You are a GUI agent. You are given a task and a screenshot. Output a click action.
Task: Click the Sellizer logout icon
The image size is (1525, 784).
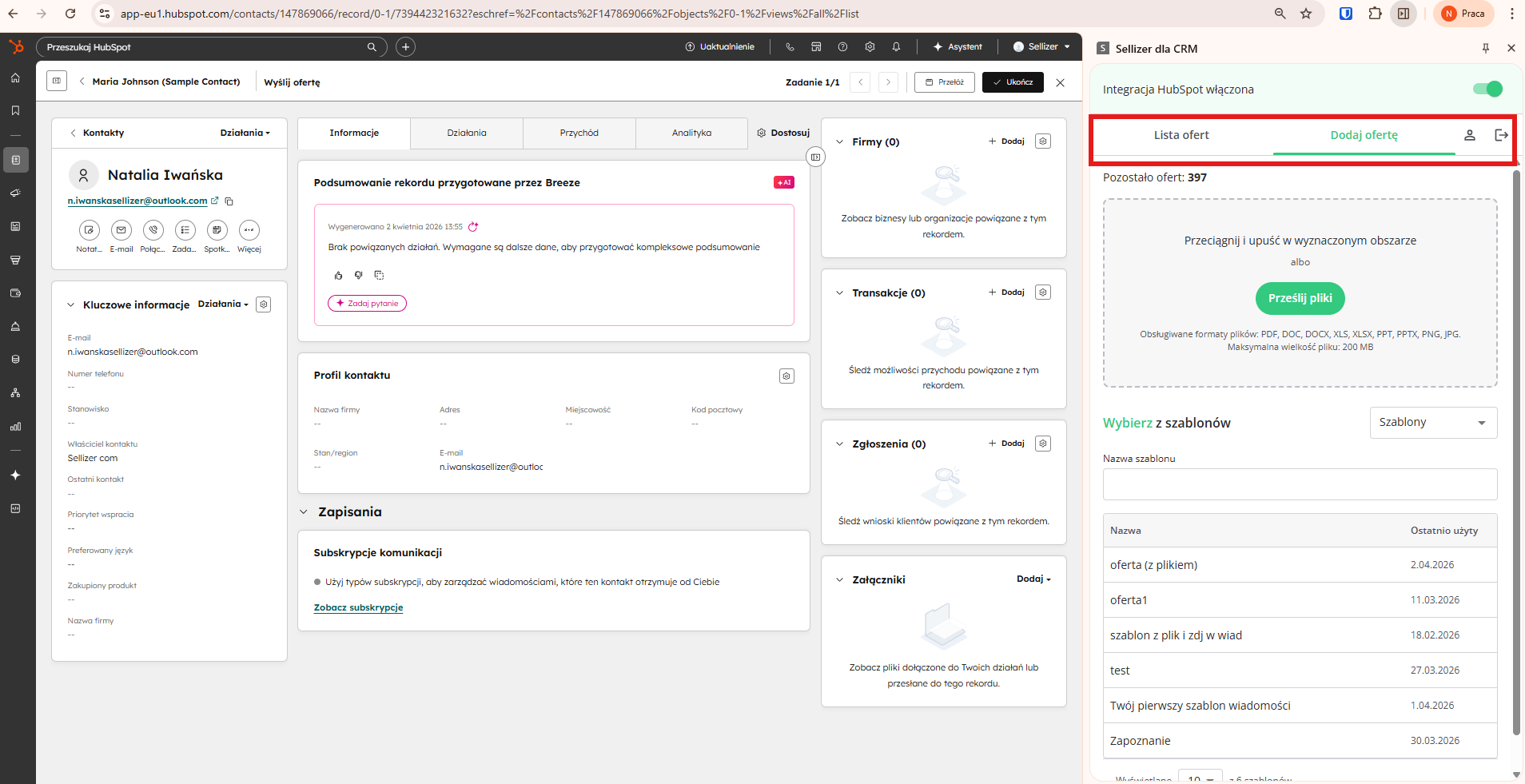pos(1501,135)
